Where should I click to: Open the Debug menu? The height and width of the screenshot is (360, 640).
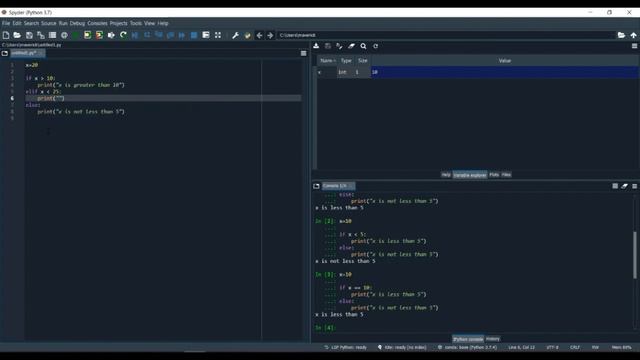pos(77,23)
